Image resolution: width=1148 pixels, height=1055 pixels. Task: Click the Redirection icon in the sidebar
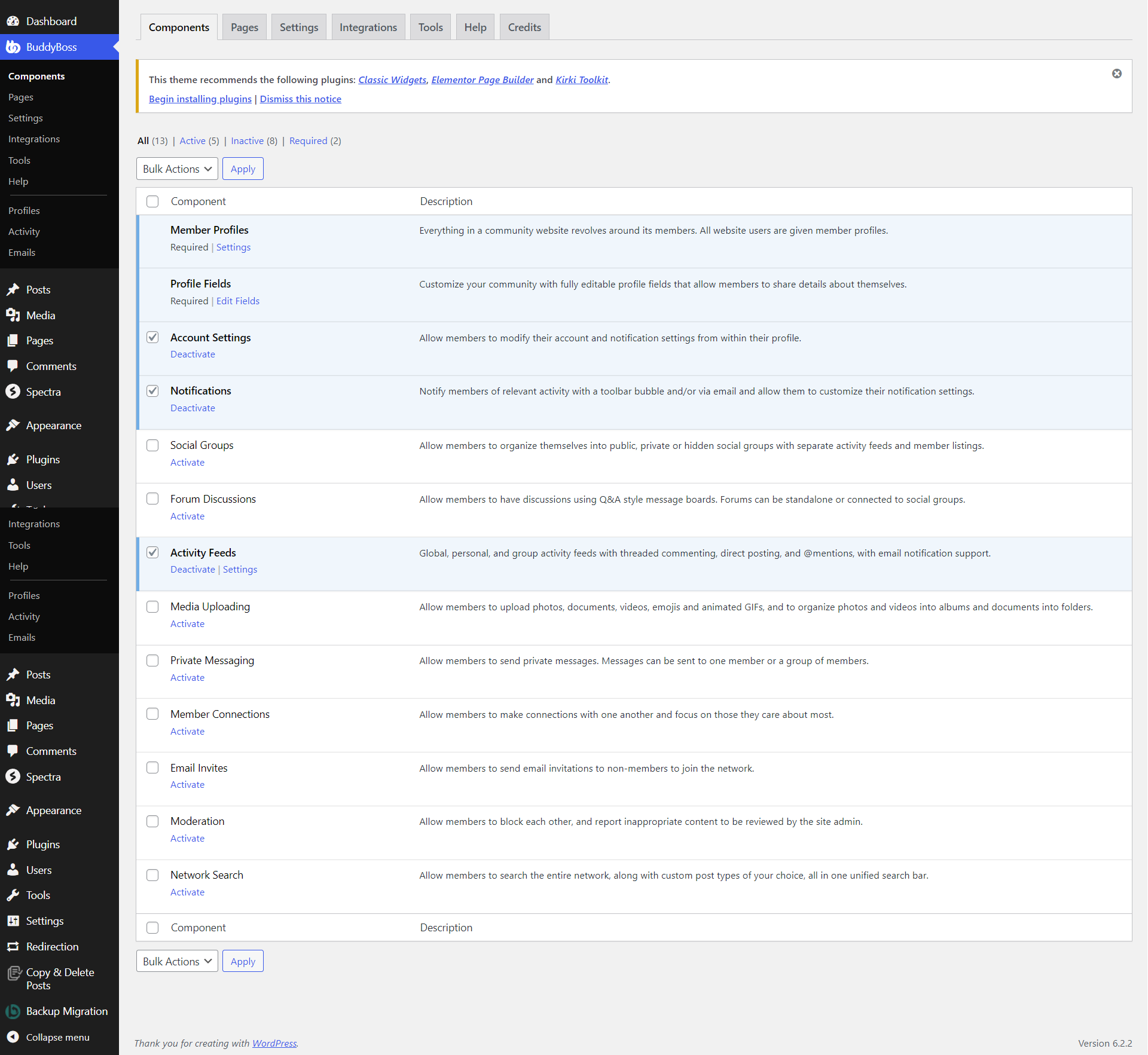(x=13, y=947)
